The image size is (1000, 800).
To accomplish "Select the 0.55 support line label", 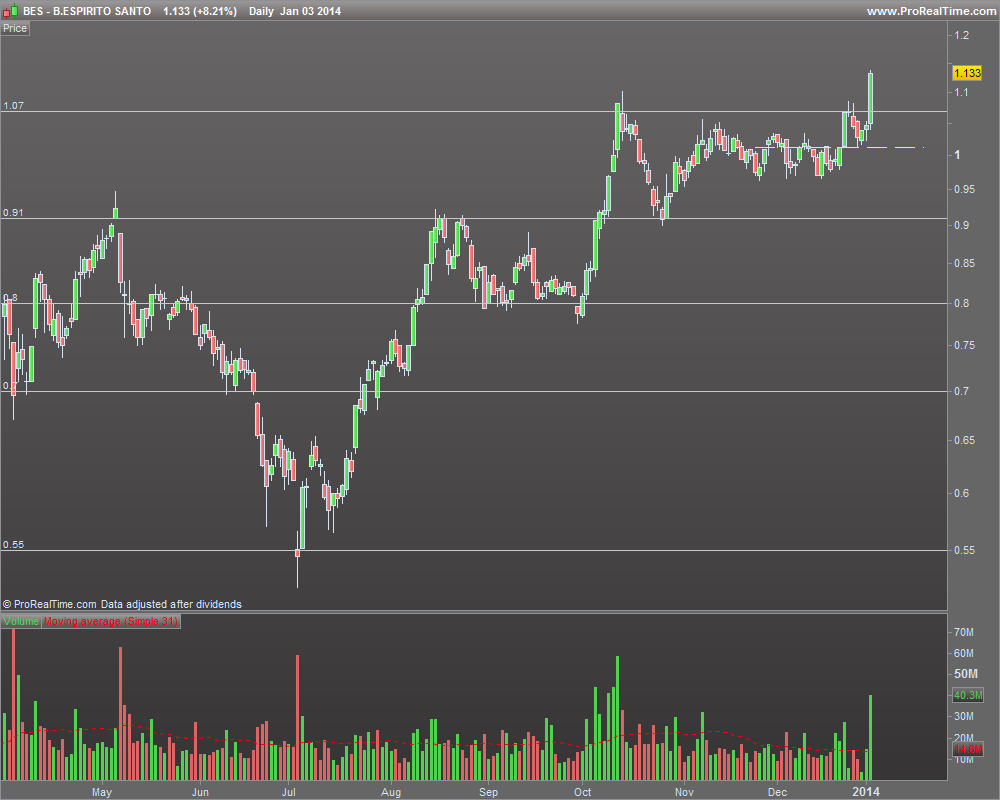I will [x=13, y=544].
